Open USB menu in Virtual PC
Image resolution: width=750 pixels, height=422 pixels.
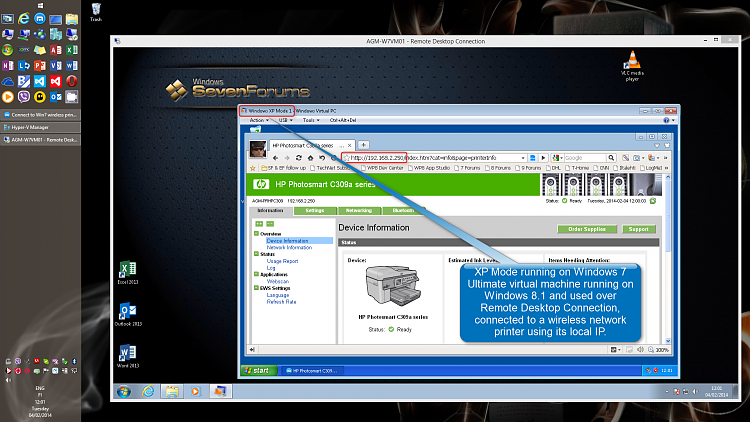point(286,120)
